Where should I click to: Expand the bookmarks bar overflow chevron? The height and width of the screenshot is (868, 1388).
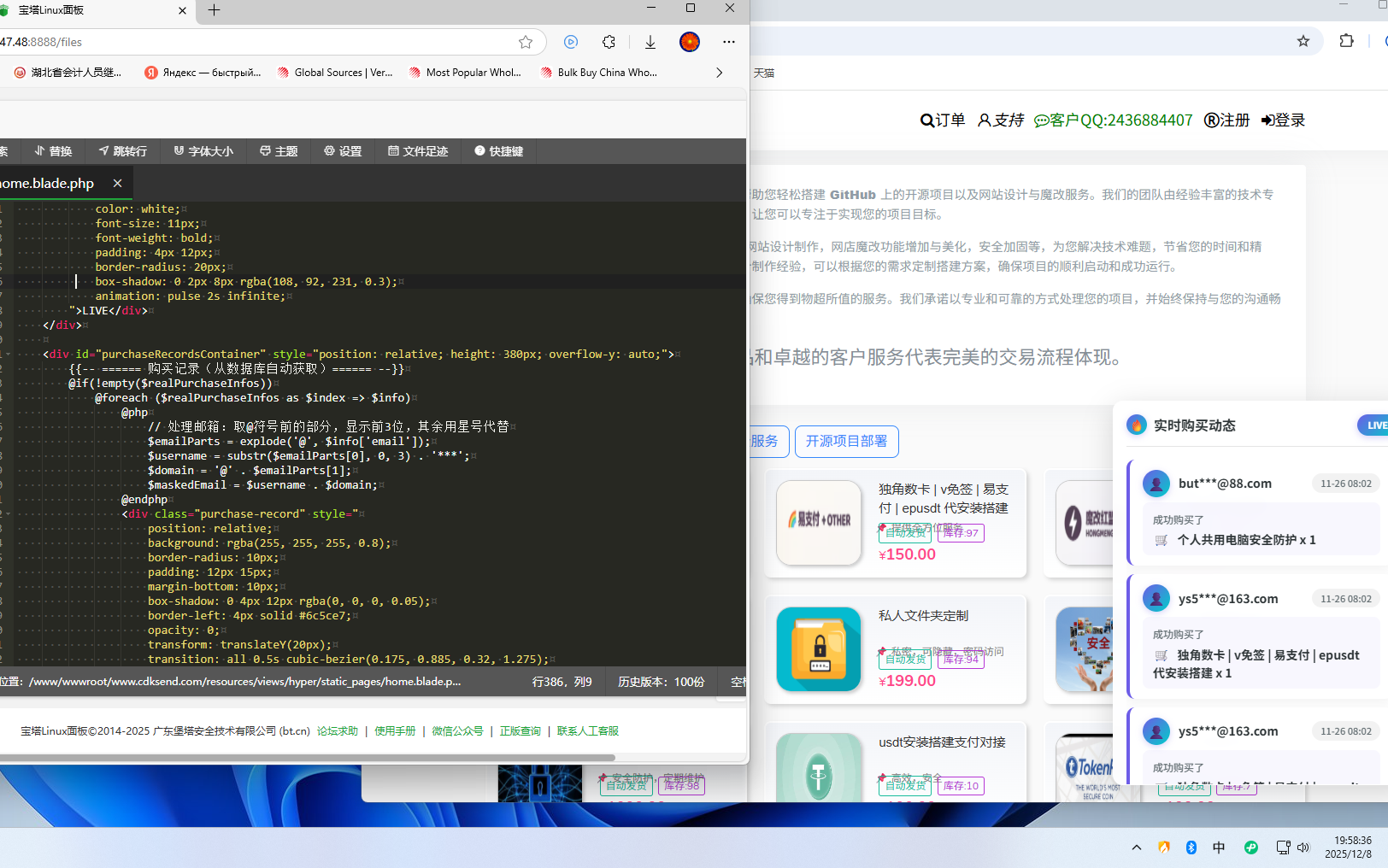[719, 73]
